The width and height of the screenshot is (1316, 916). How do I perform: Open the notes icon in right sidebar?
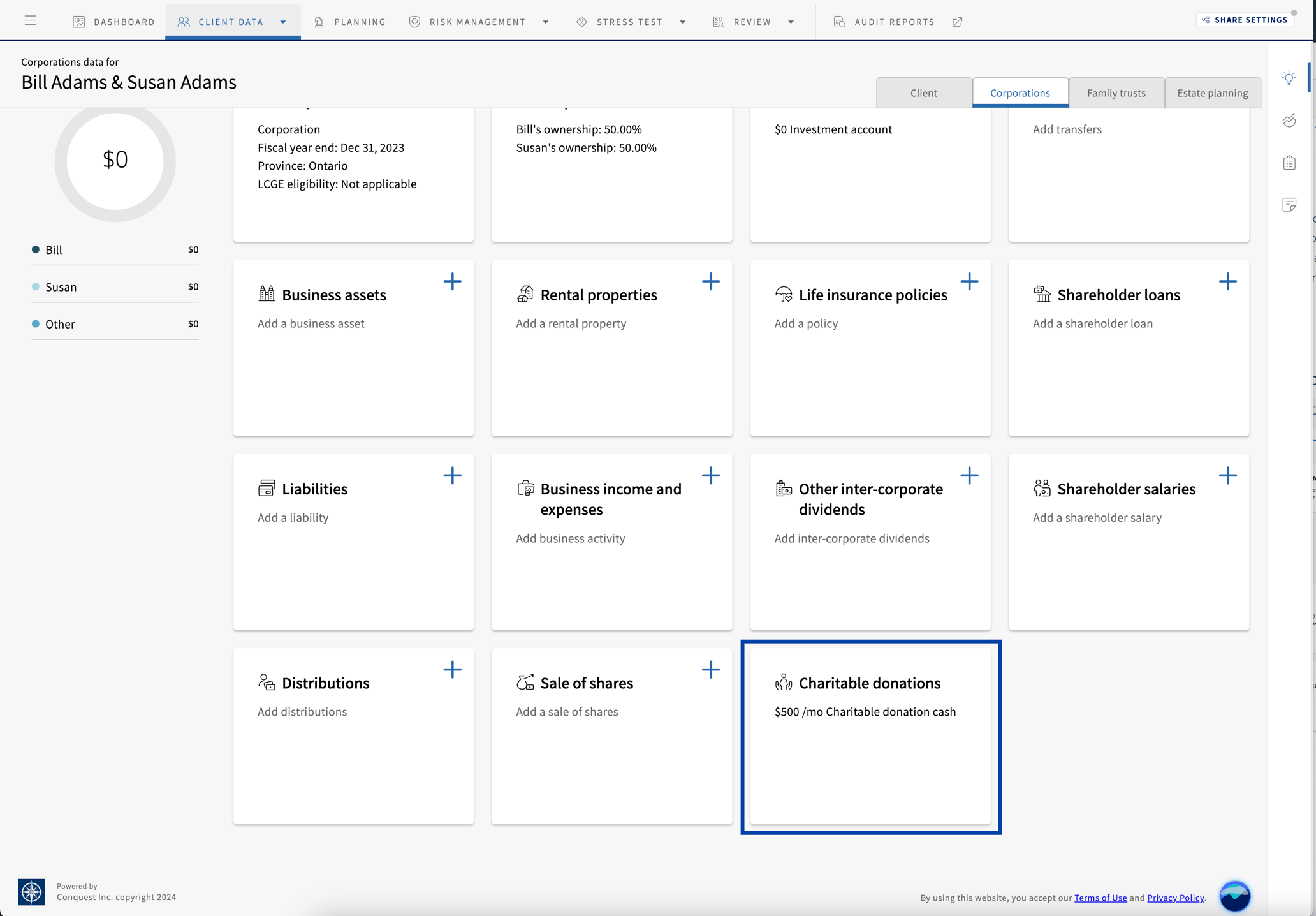tap(1289, 205)
